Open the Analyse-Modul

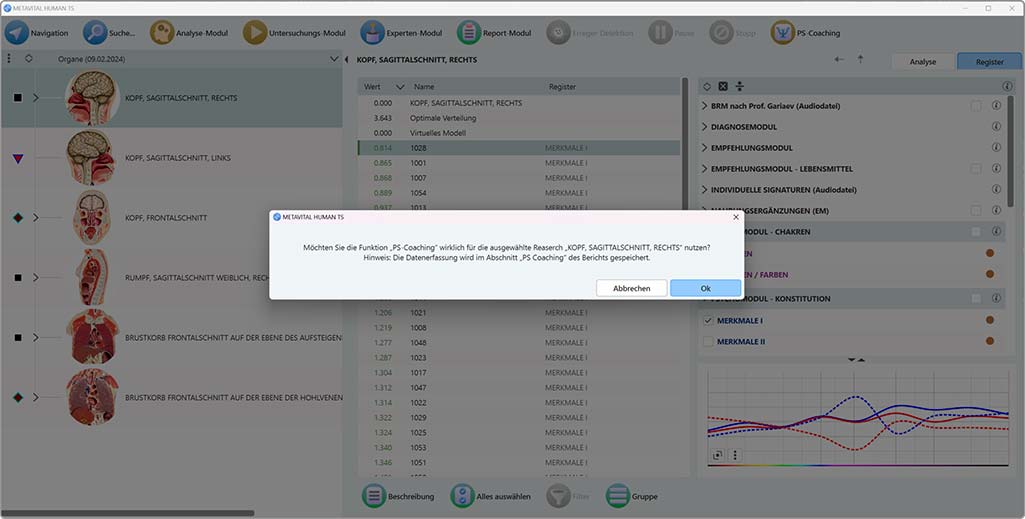pos(162,33)
